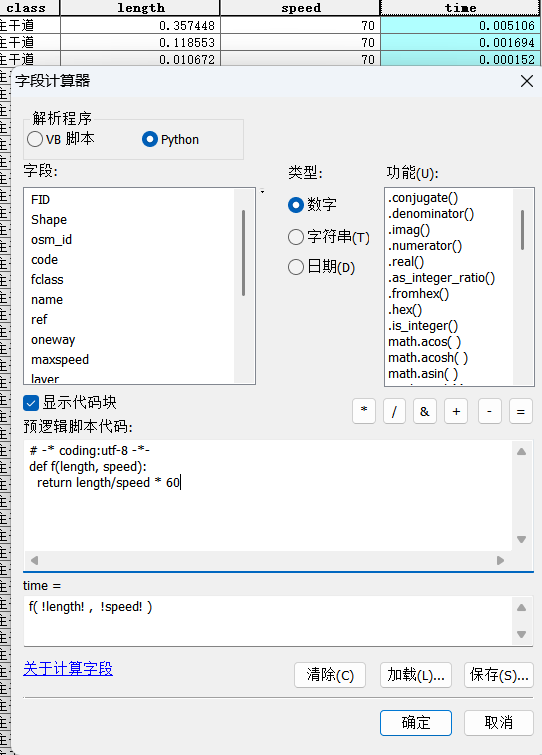Image resolution: width=542 pixels, height=755 pixels.
Task: Click the length column header in table
Action: click(x=141, y=8)
